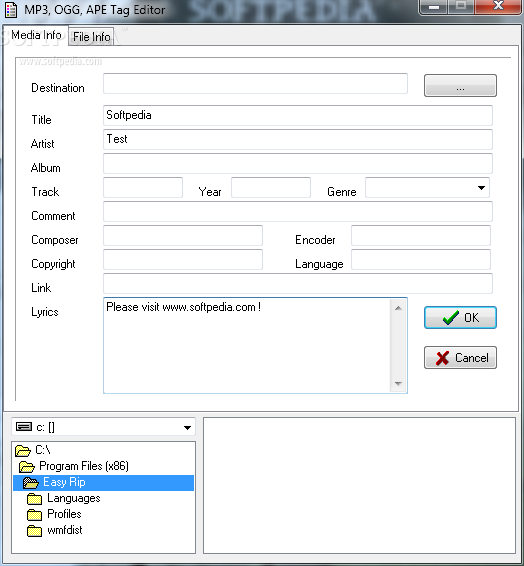This screenshot has height=566, width=524.
Task: Click the Program Files (x86) folder icon
Action: pyautogui.click(x=27, y=467)
